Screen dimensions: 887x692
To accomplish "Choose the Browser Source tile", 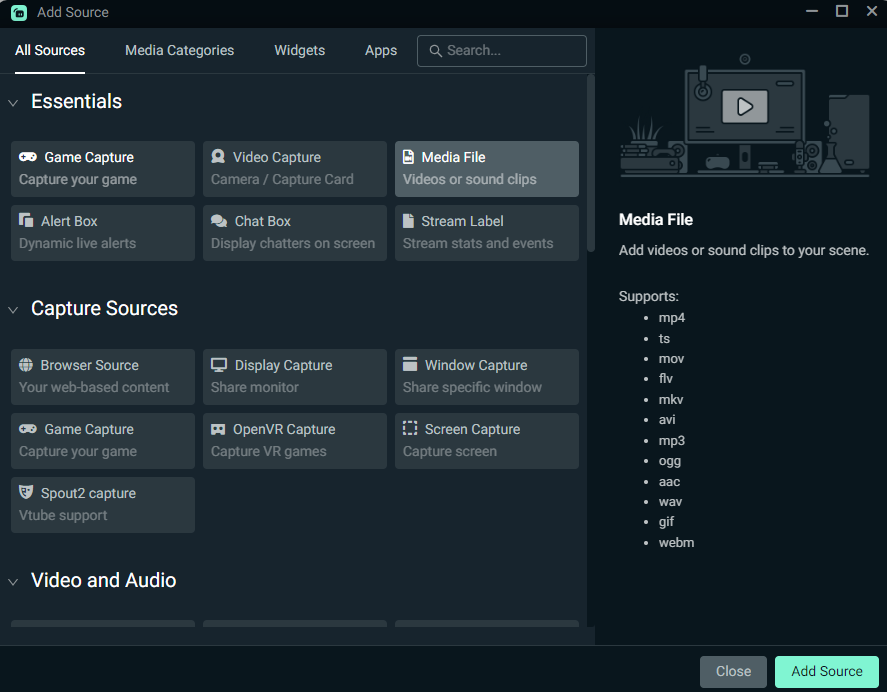I will [102, 376].
